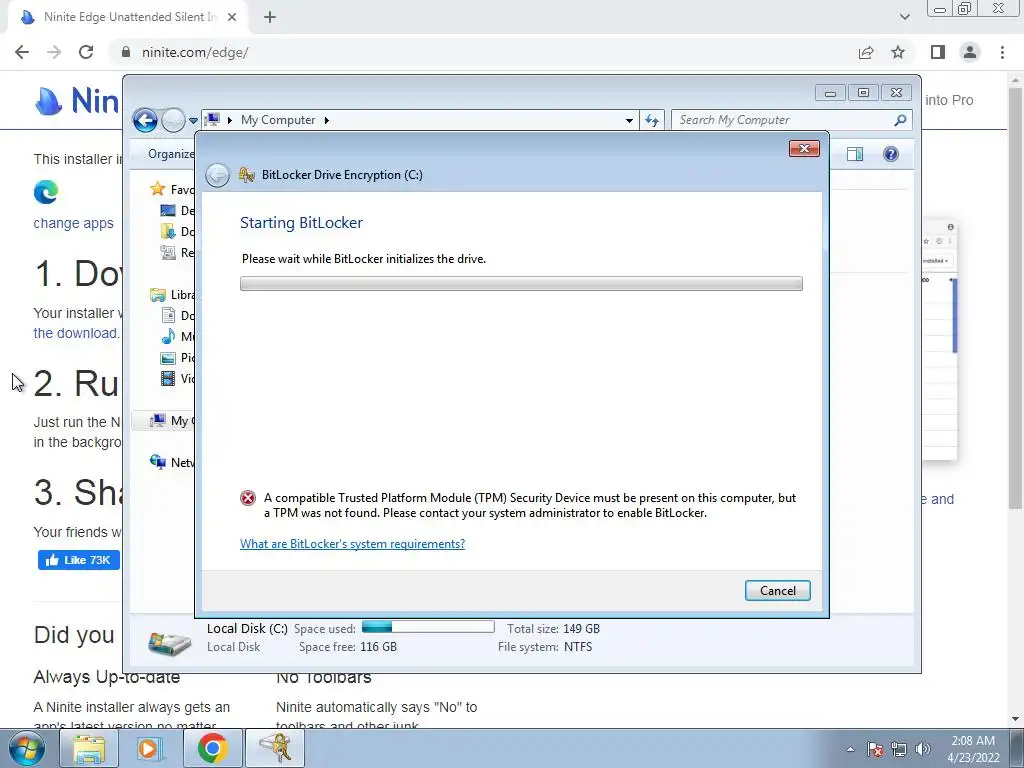
Task: Close the Ninite Edge Chrome tab
Action: pos(232,18)
